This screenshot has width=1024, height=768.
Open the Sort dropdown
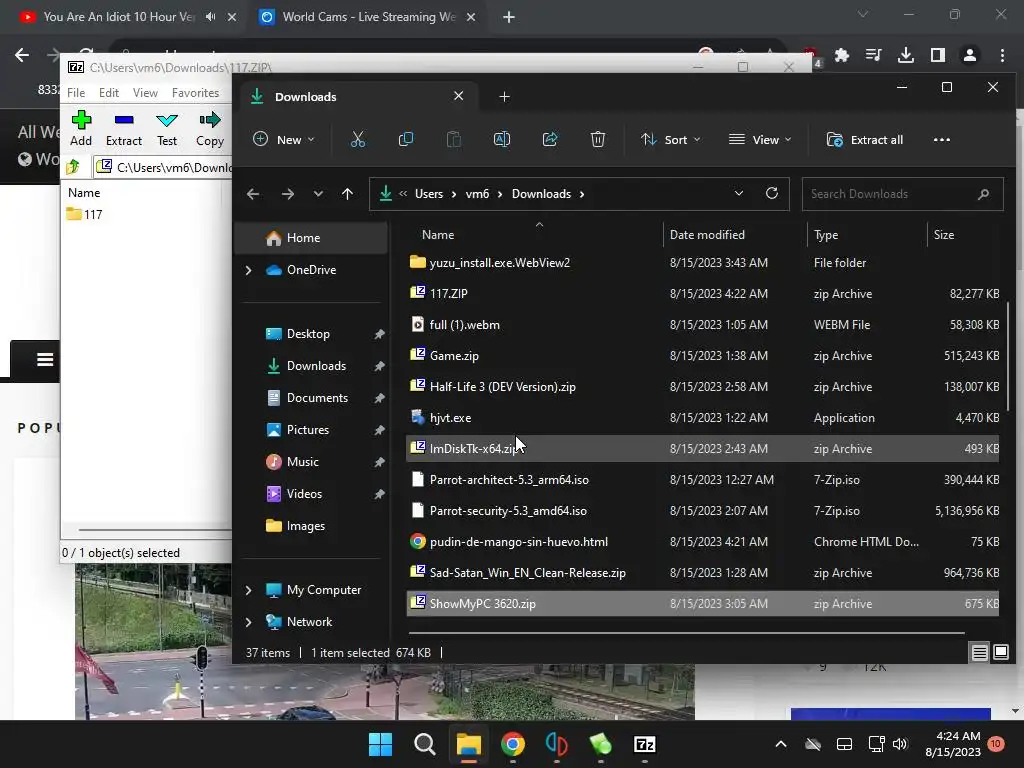670,140
